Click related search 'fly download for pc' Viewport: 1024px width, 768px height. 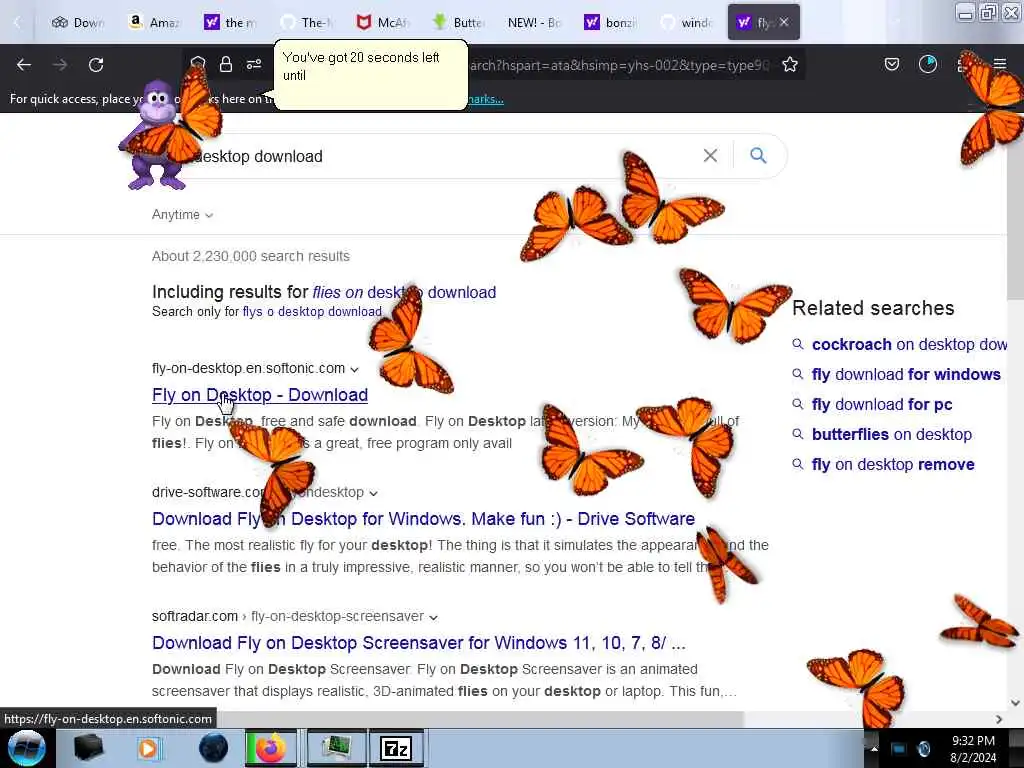tap(882, 404)
